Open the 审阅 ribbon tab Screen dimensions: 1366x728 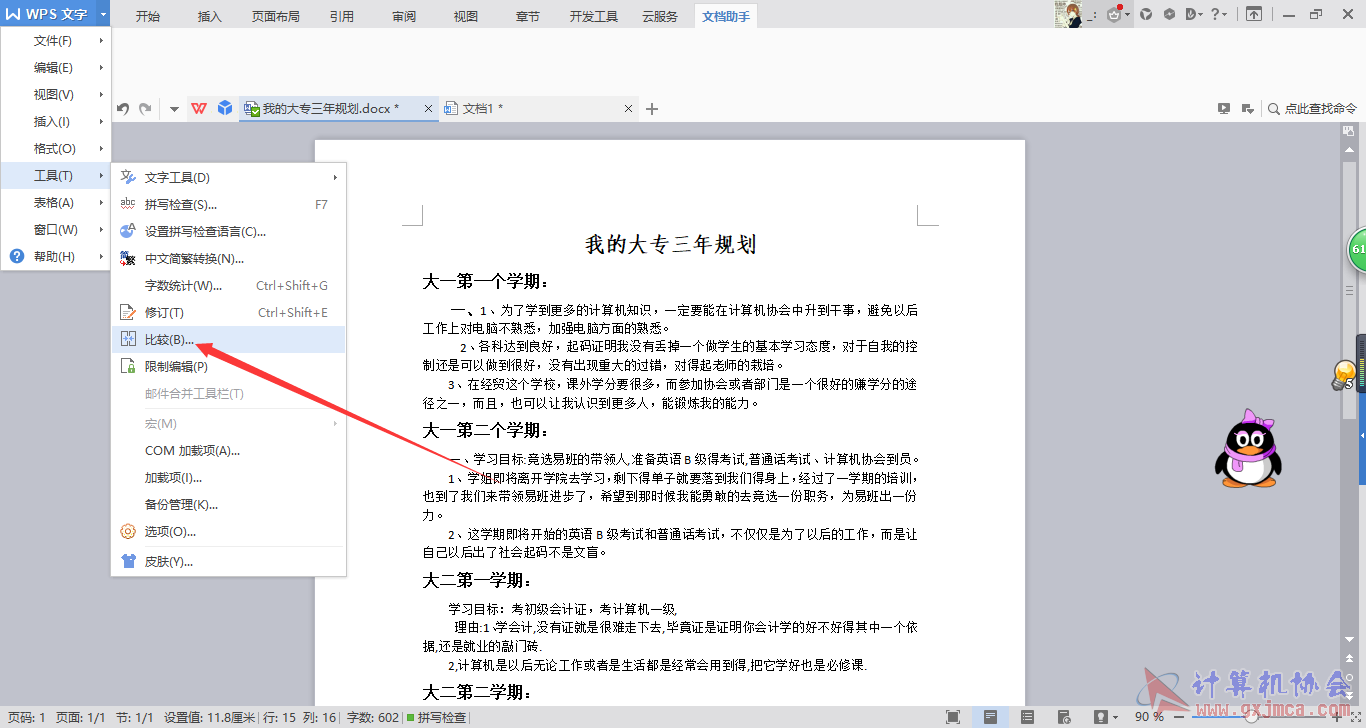pos(404,16)
